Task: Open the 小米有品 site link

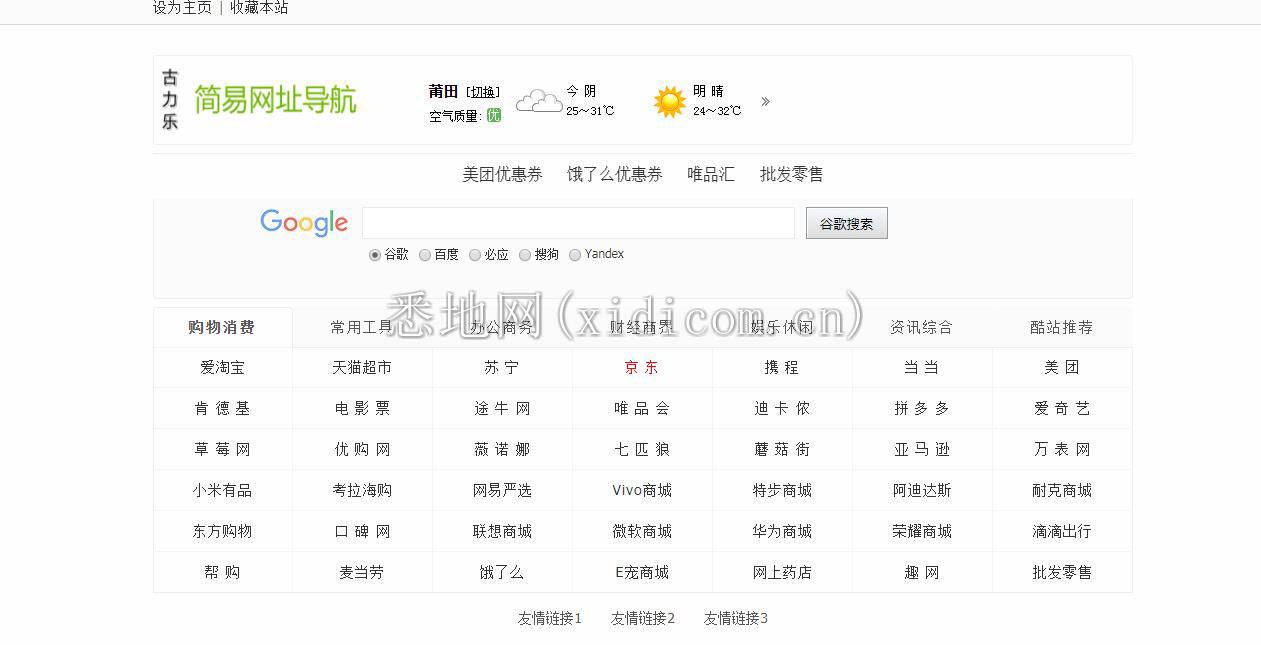Action: (222, 491)
